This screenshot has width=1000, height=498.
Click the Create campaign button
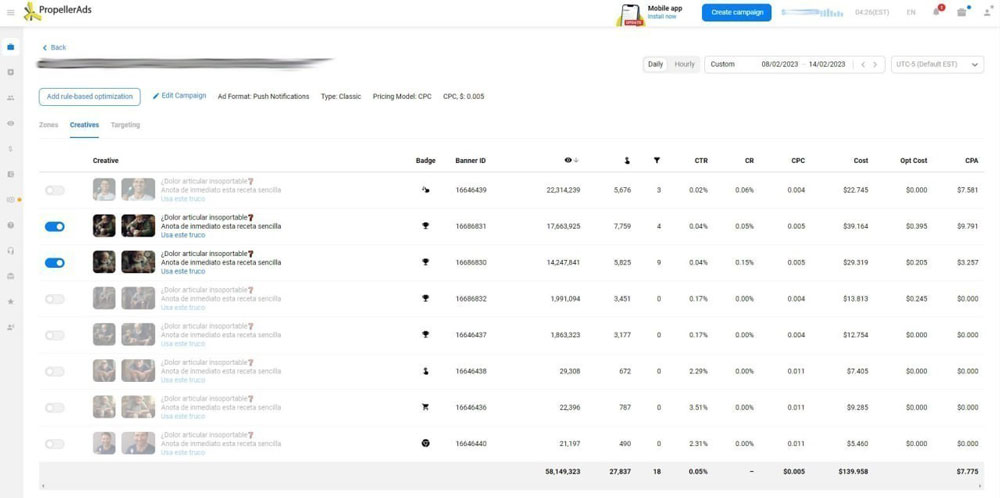point(736,12)
